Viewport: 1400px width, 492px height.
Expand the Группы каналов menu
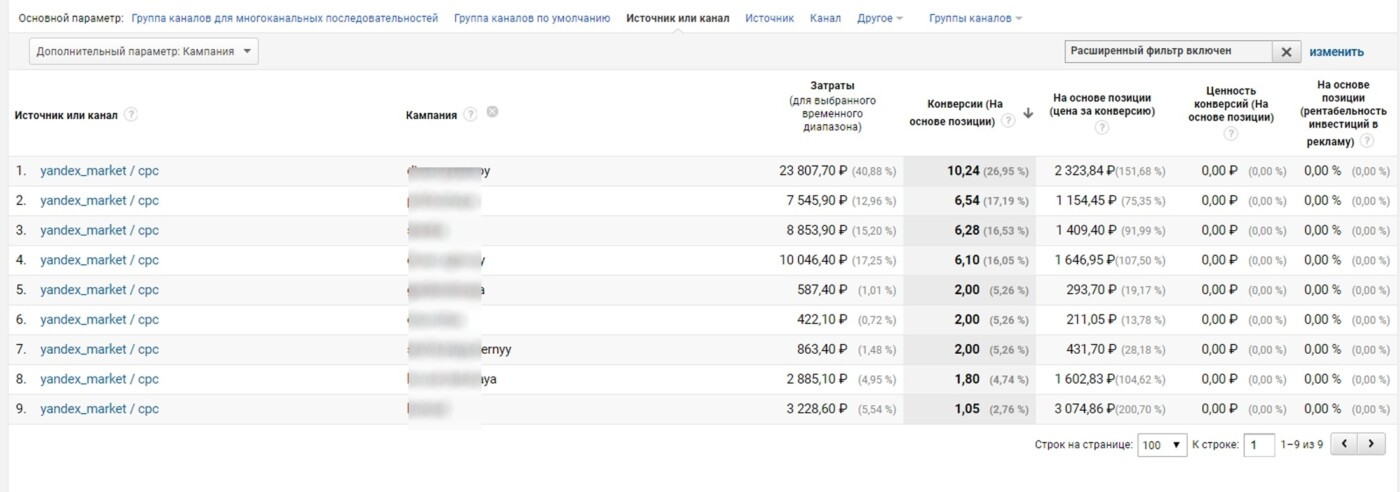point(975,19)
